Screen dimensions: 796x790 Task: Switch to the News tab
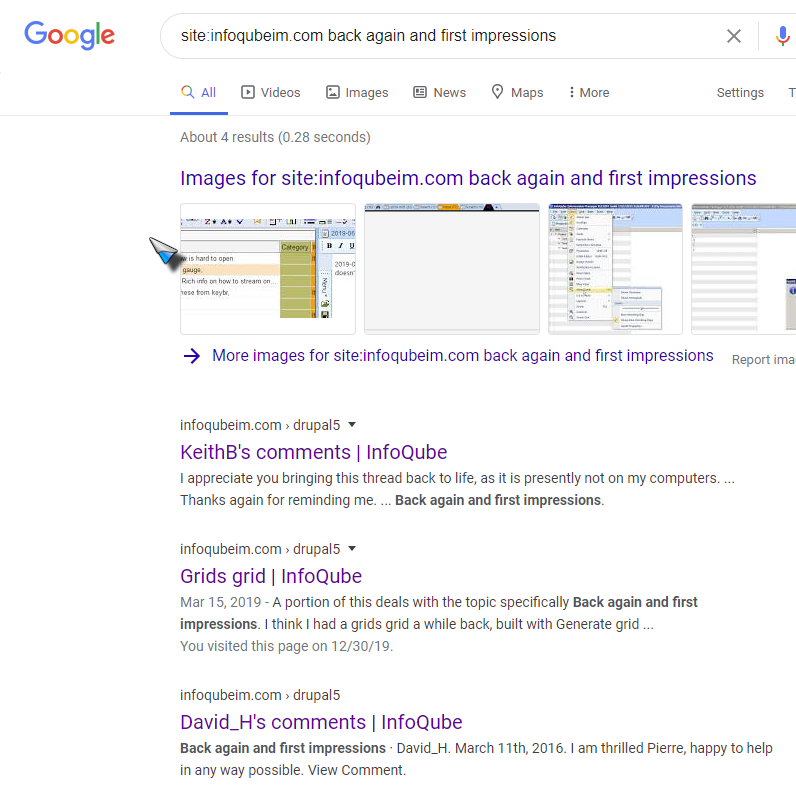pyautogui.click(x=440, y=92)
